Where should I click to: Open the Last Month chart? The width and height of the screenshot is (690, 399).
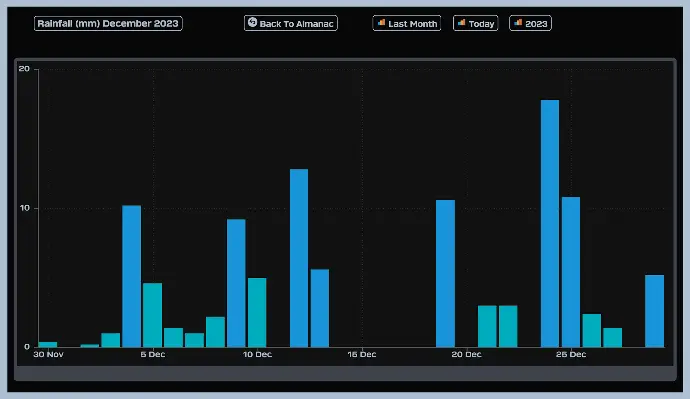tap(407, 23)
